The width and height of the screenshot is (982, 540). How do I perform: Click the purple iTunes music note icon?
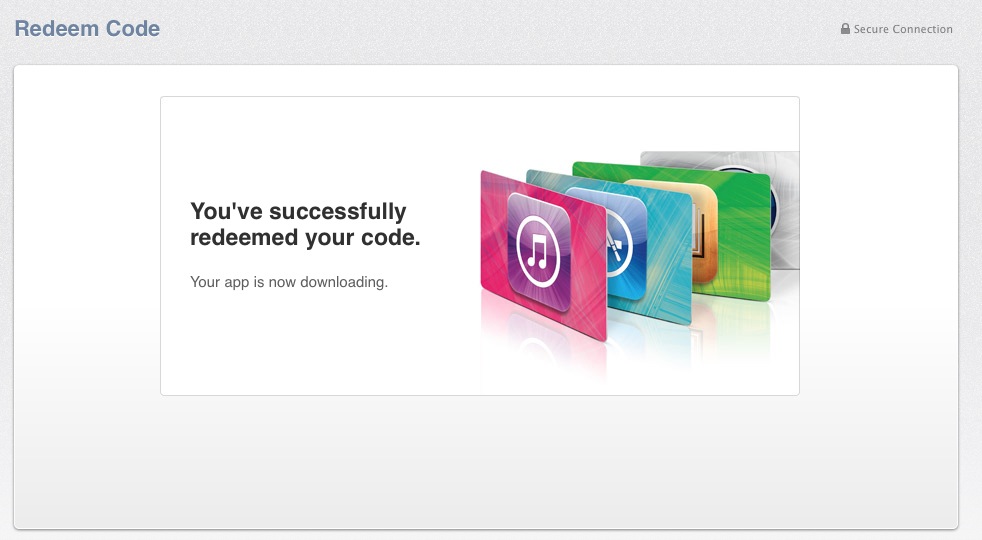click(x=539, y=251)
